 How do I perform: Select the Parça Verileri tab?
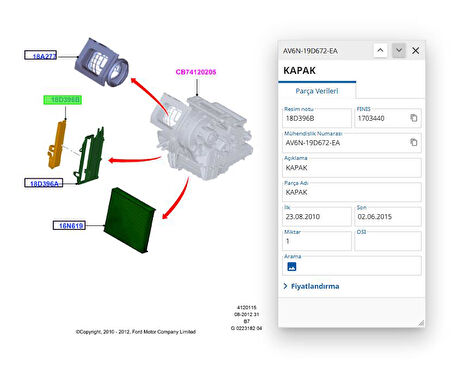pyautogui.click(x=317, y=91)
